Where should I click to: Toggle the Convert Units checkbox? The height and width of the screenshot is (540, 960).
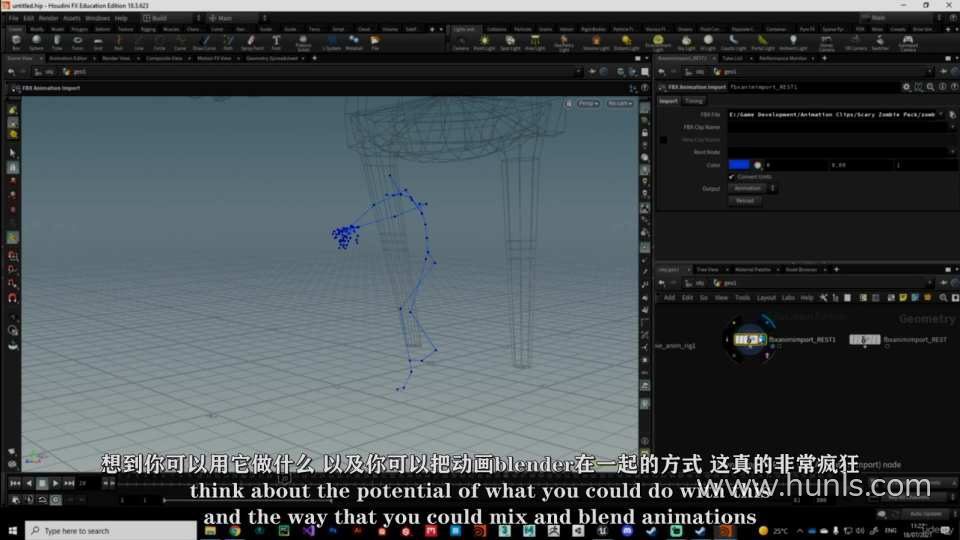point(732,177)
